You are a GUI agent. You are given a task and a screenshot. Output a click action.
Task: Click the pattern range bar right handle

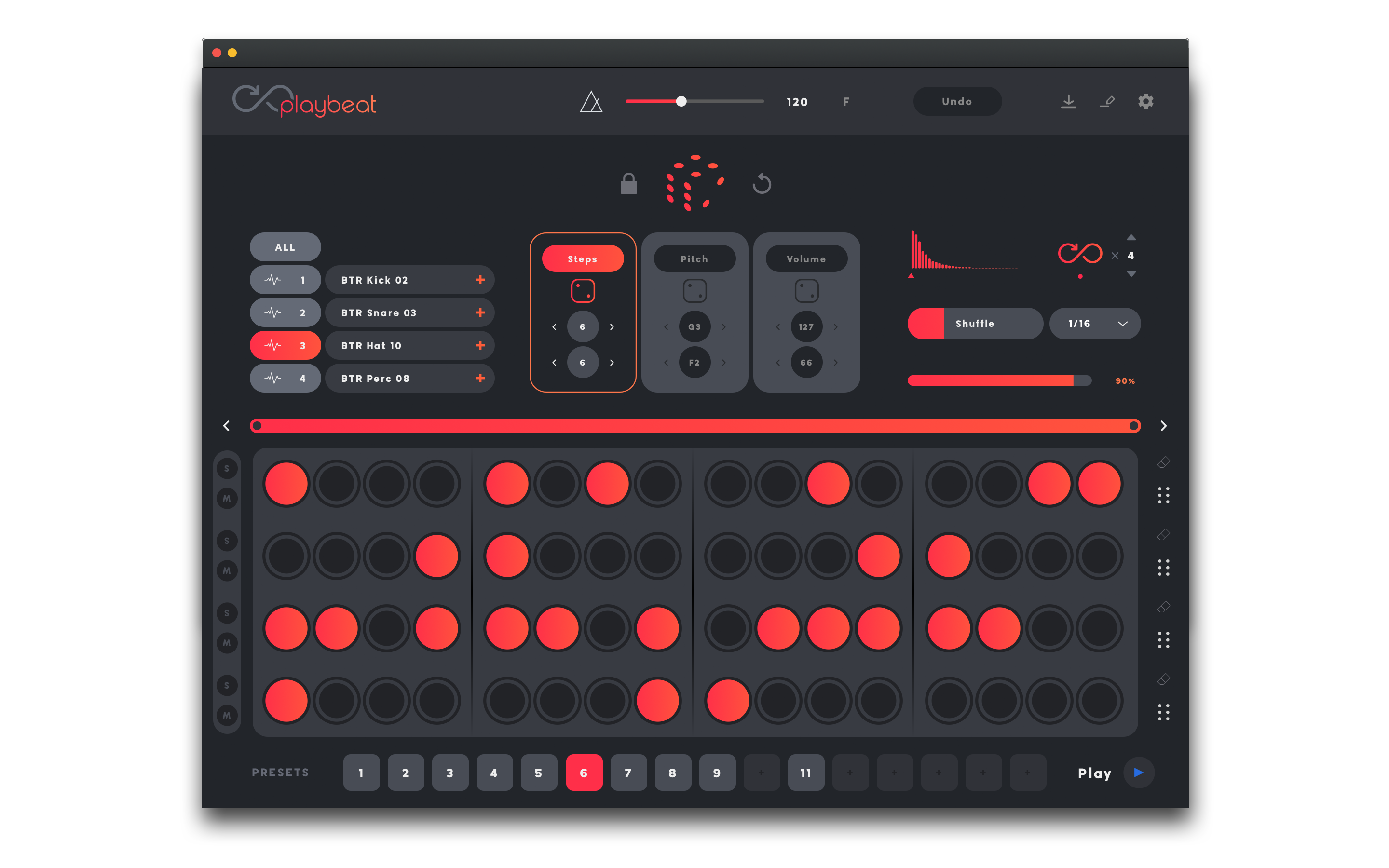click(1133, 425)
